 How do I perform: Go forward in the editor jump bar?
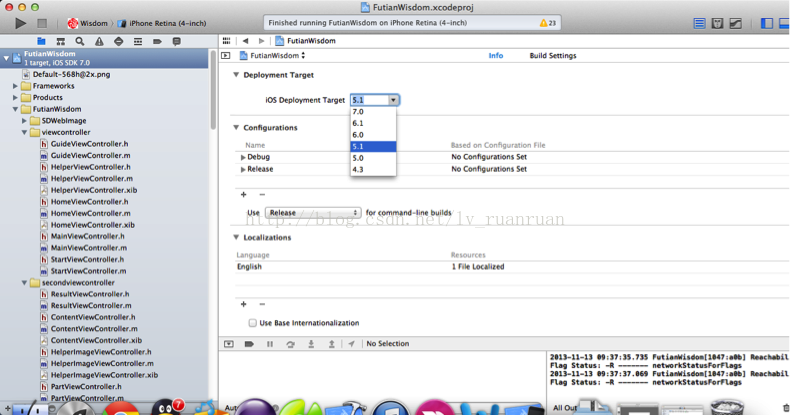[261, 41]
